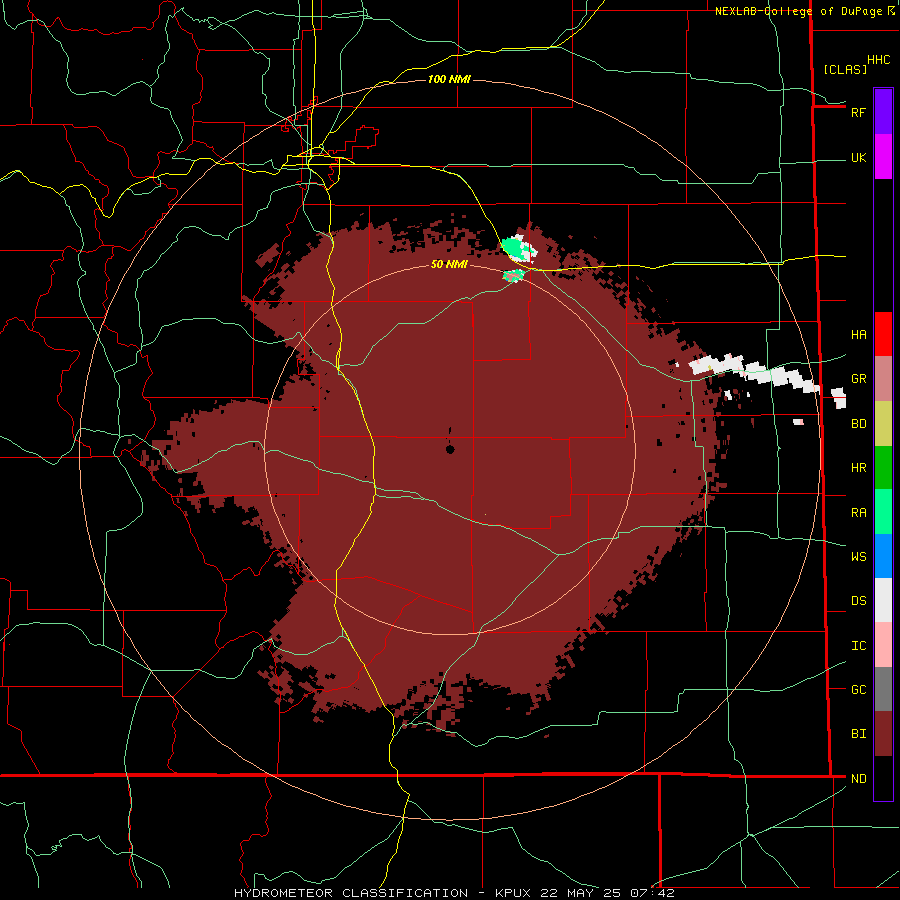Select the gray GC ground clutter swatch
This screenshot has height=900, width=900.
[883, 689]
